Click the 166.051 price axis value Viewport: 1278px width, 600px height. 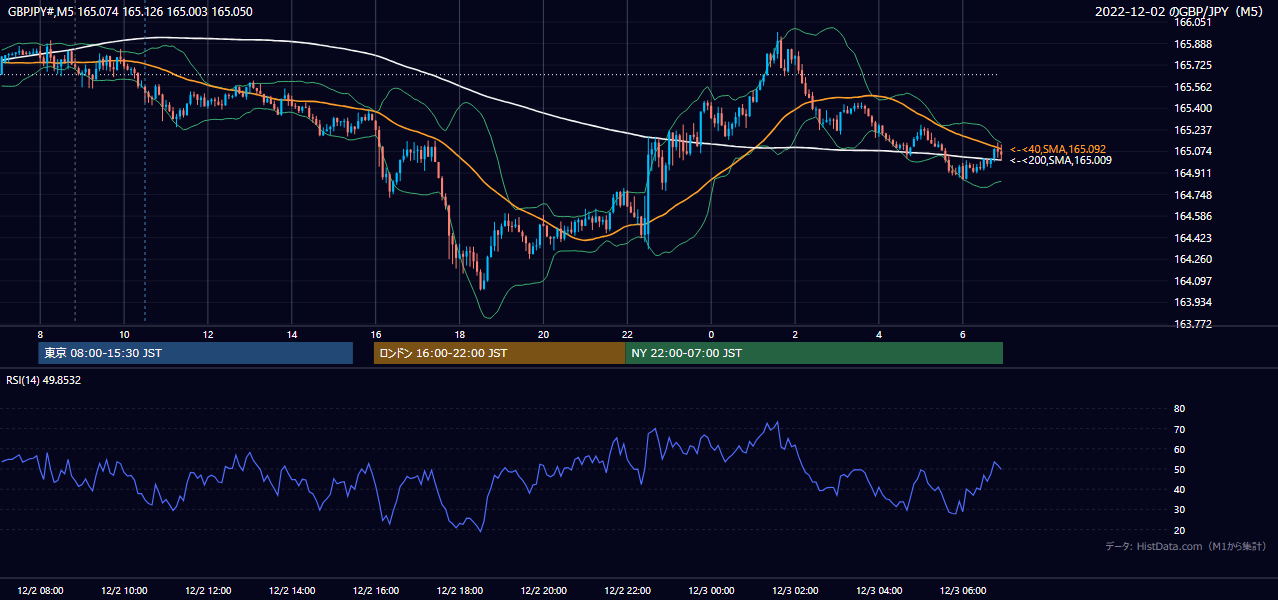pyautogui.click(x=1193, y=22)
